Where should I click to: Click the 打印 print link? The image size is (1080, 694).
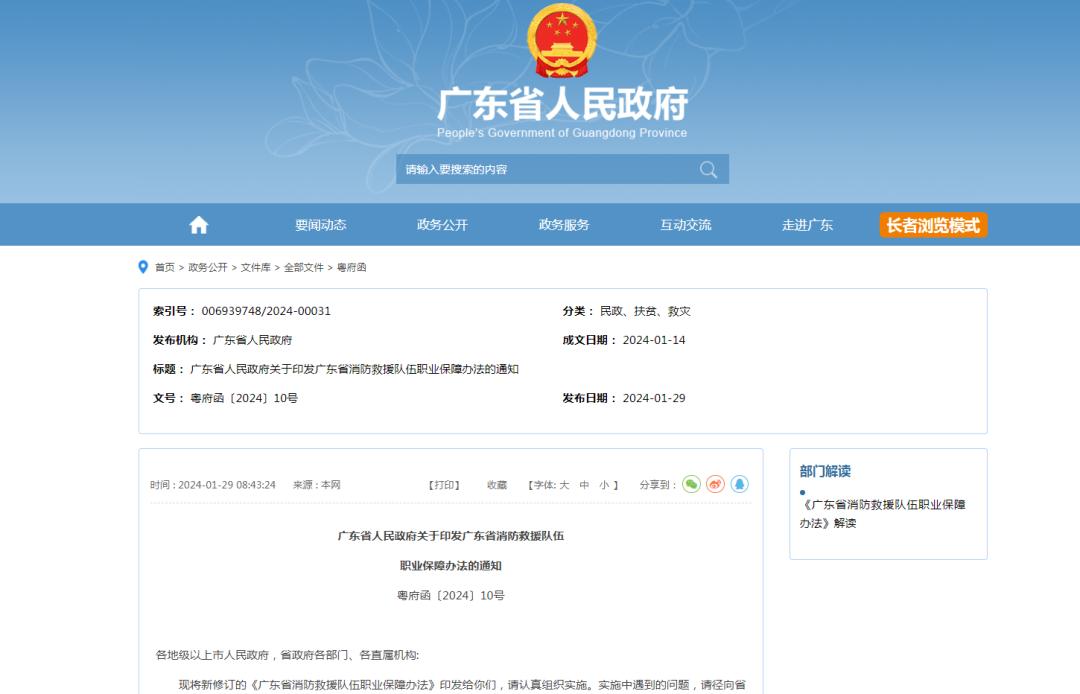click(444, 485)
